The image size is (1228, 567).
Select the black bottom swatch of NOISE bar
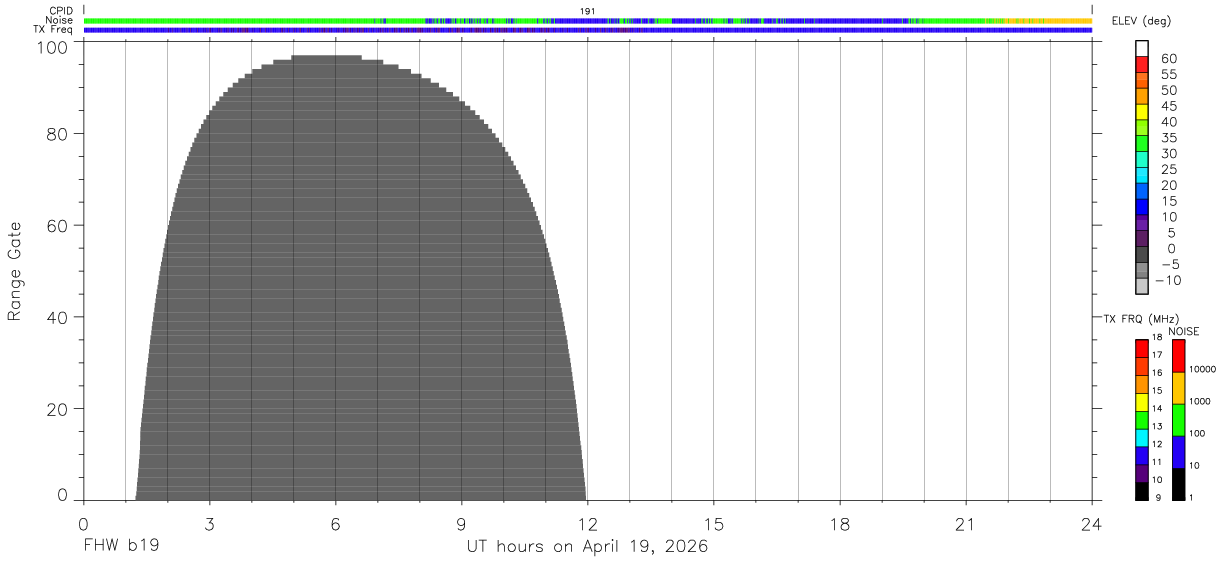pos(1178,484)
